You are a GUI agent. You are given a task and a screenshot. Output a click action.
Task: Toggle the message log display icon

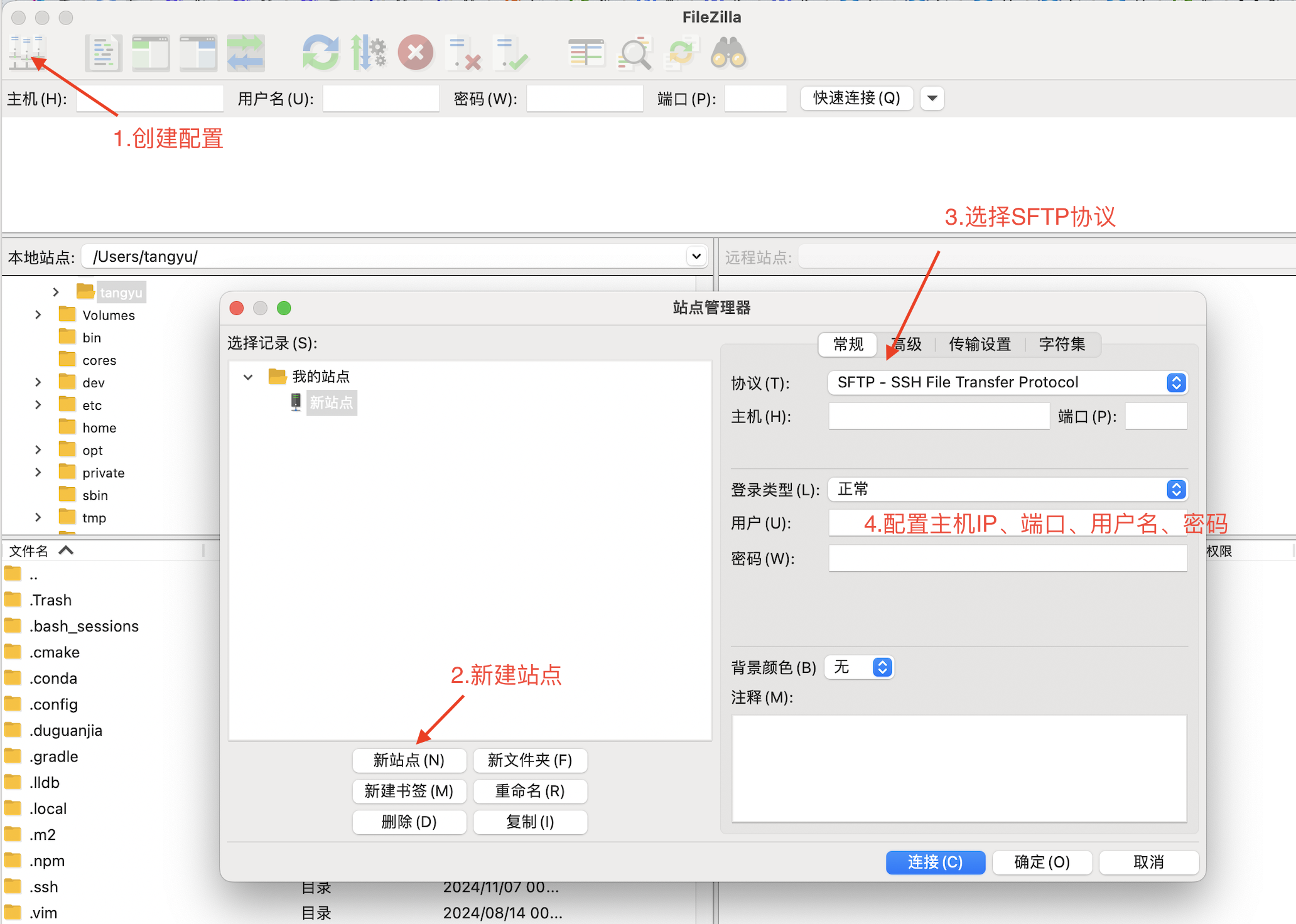[x=103, y=53]
